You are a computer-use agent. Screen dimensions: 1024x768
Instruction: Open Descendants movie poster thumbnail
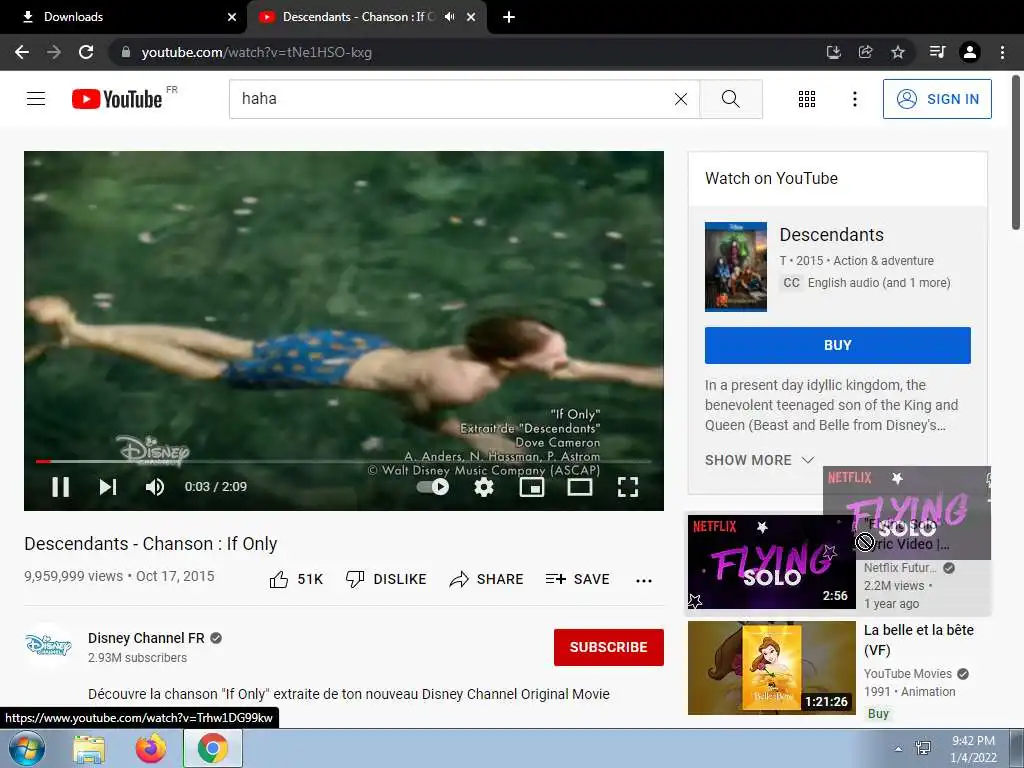pos(735,266)
